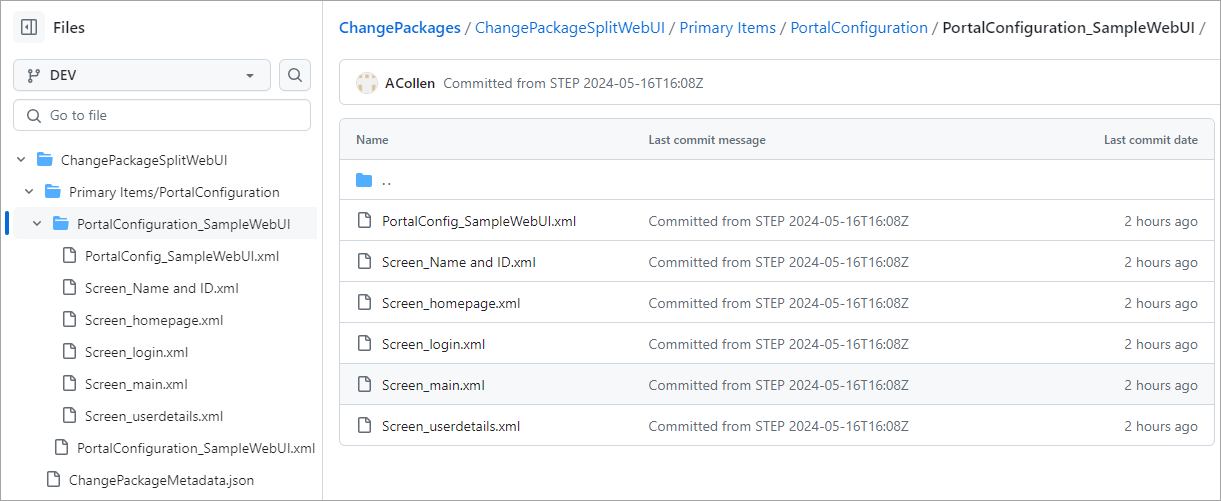Open parent directory folder icon
The image size is (1221, 501).
(x=365, y=181)
